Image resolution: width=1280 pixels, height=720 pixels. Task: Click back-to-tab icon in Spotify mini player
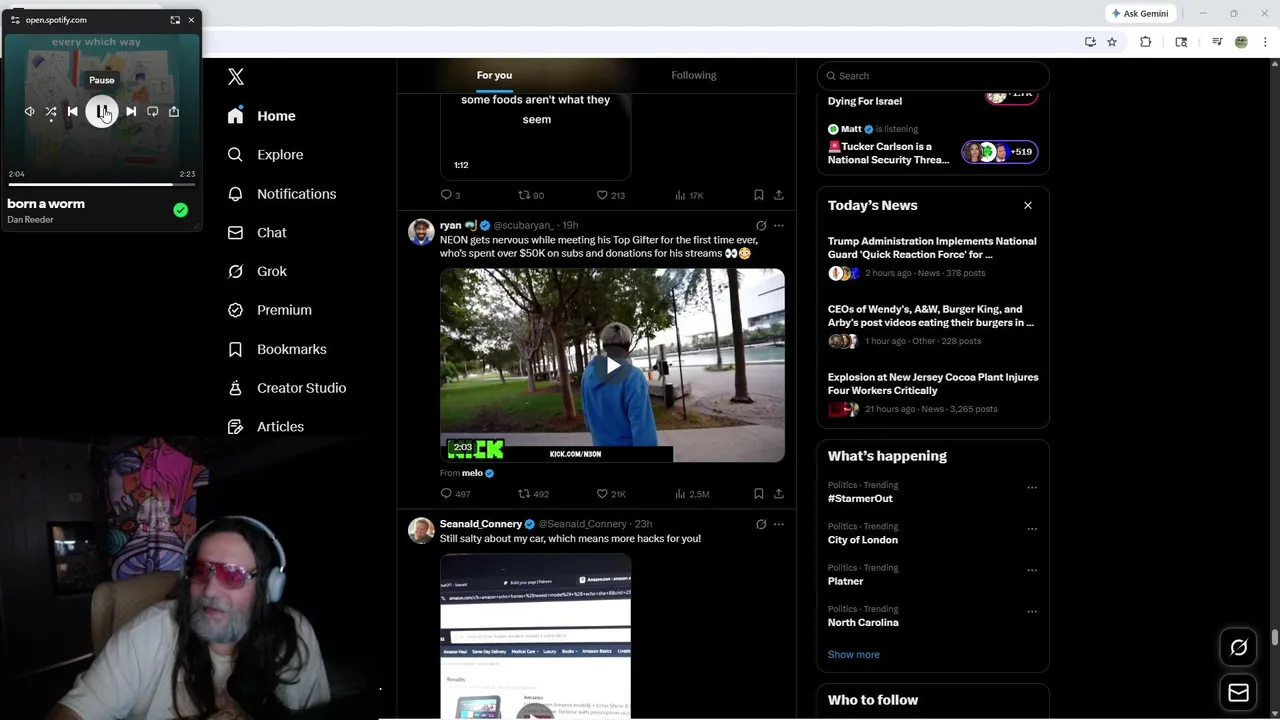coord(175,20)
